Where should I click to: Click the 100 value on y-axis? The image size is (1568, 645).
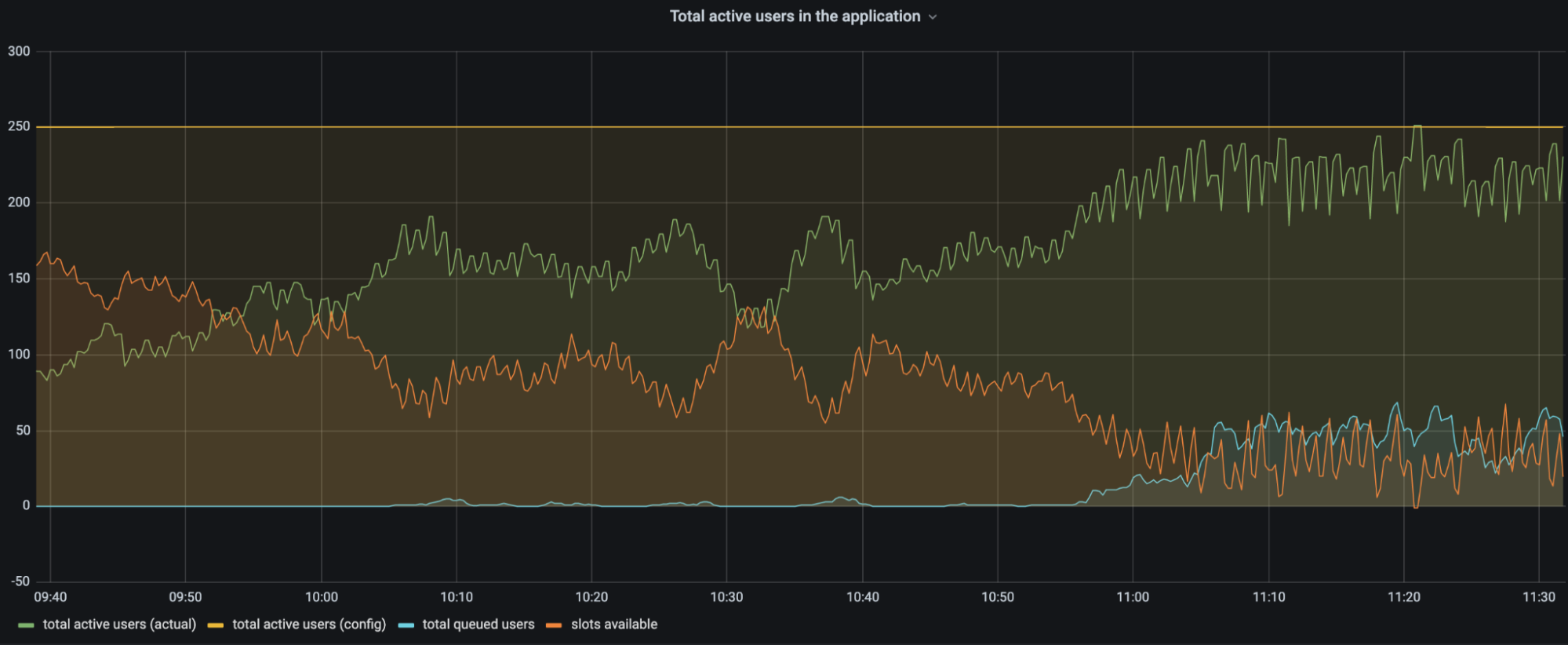pos(19,355)
